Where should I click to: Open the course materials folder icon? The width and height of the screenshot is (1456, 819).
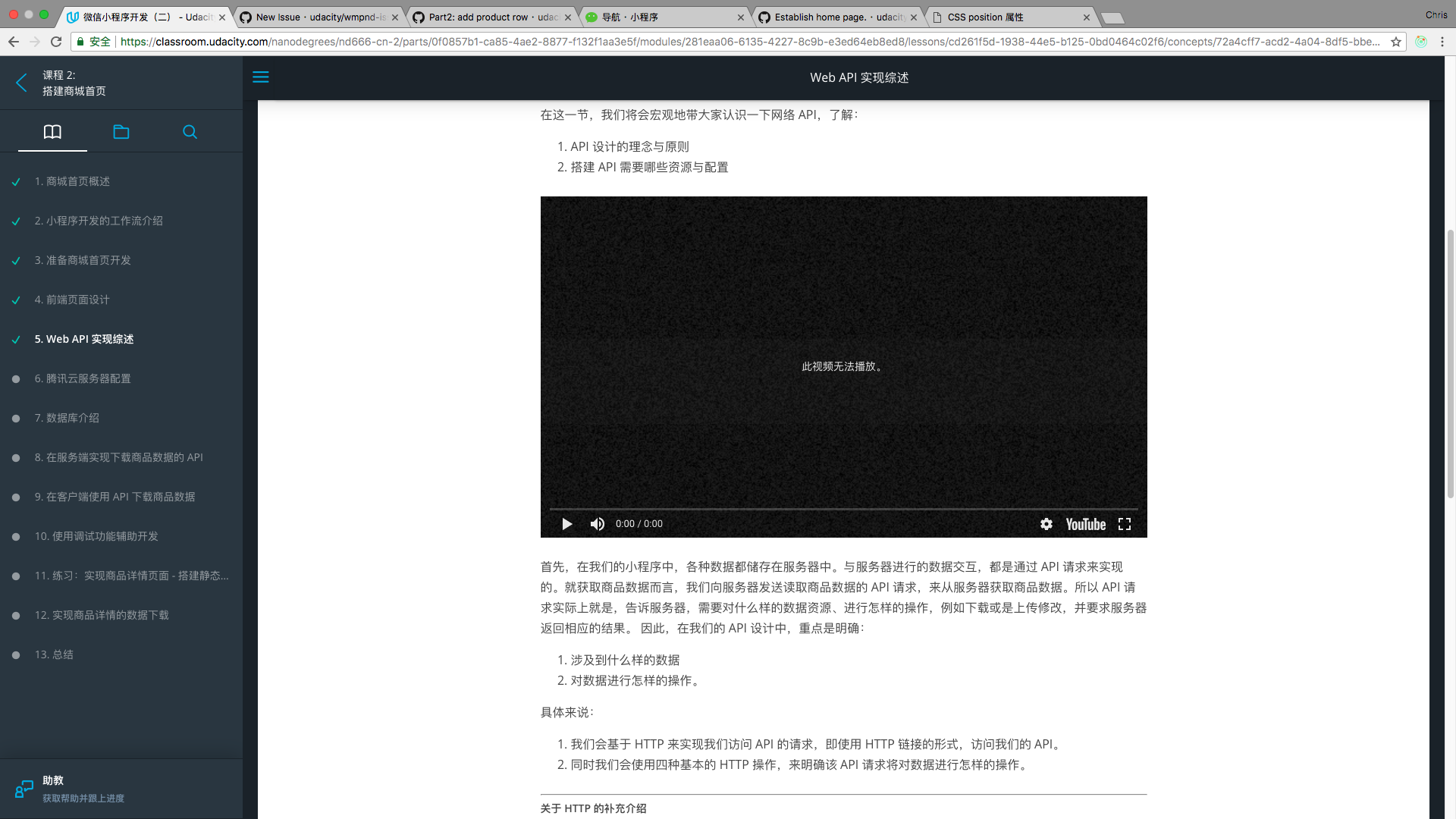tap(121, 131)
